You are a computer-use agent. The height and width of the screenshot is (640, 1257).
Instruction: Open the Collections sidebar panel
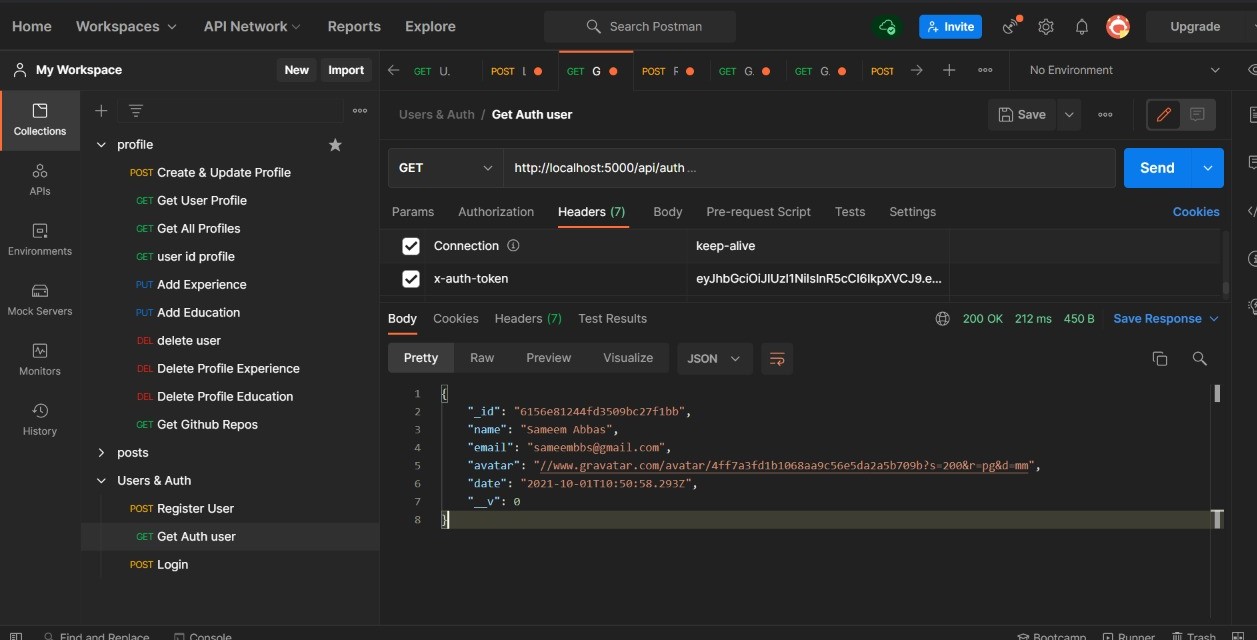point(40,120)
